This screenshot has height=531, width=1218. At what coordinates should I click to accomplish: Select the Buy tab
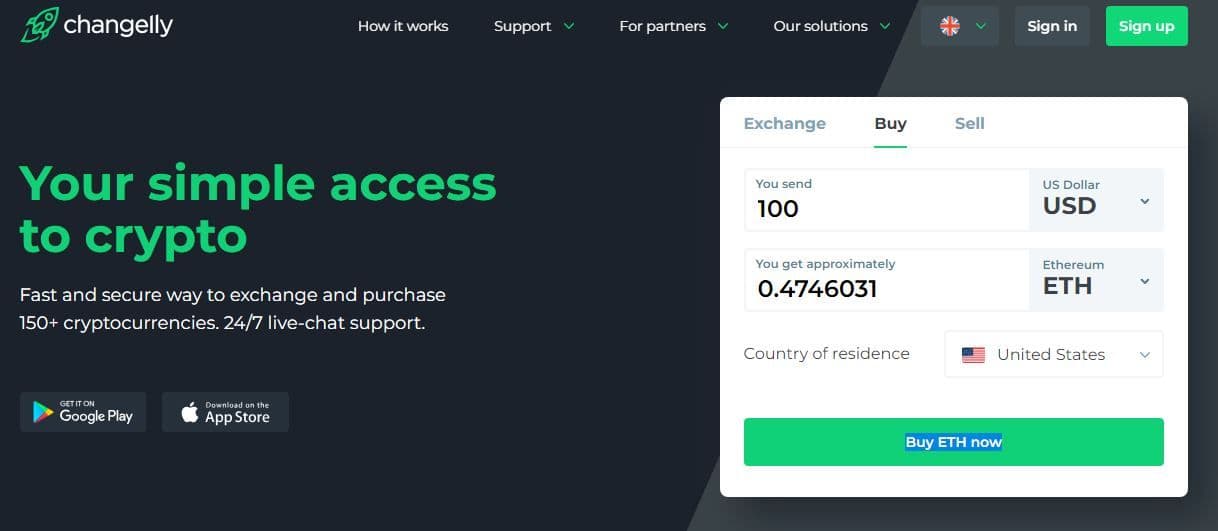pos(890,123)
